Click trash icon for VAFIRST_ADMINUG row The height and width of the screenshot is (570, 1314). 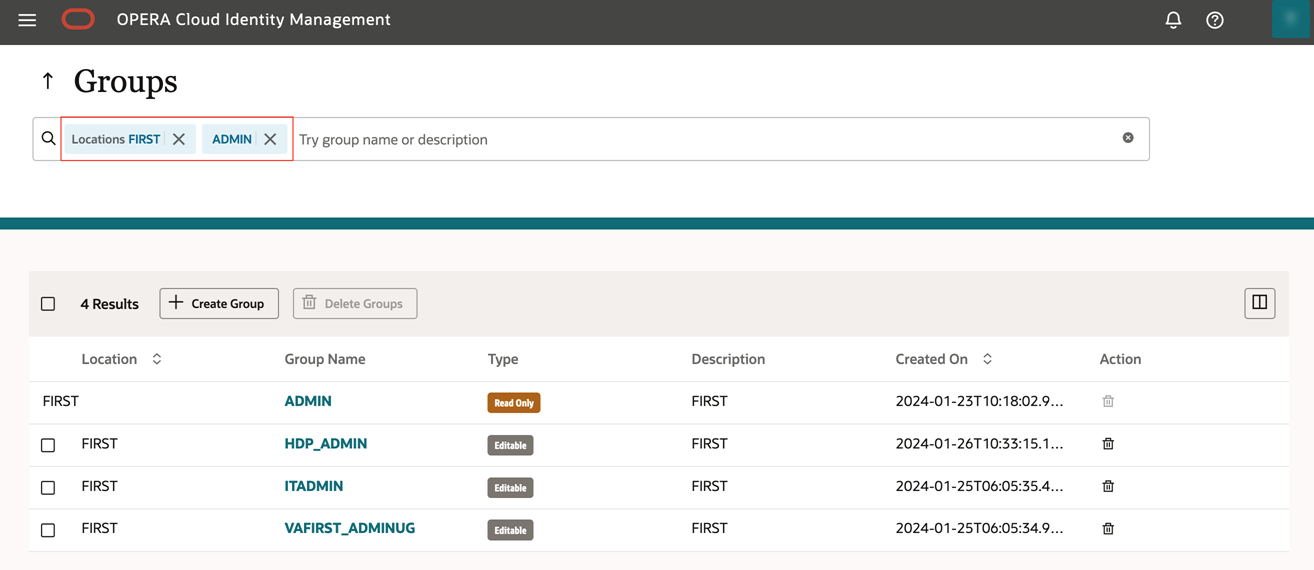1108,529
